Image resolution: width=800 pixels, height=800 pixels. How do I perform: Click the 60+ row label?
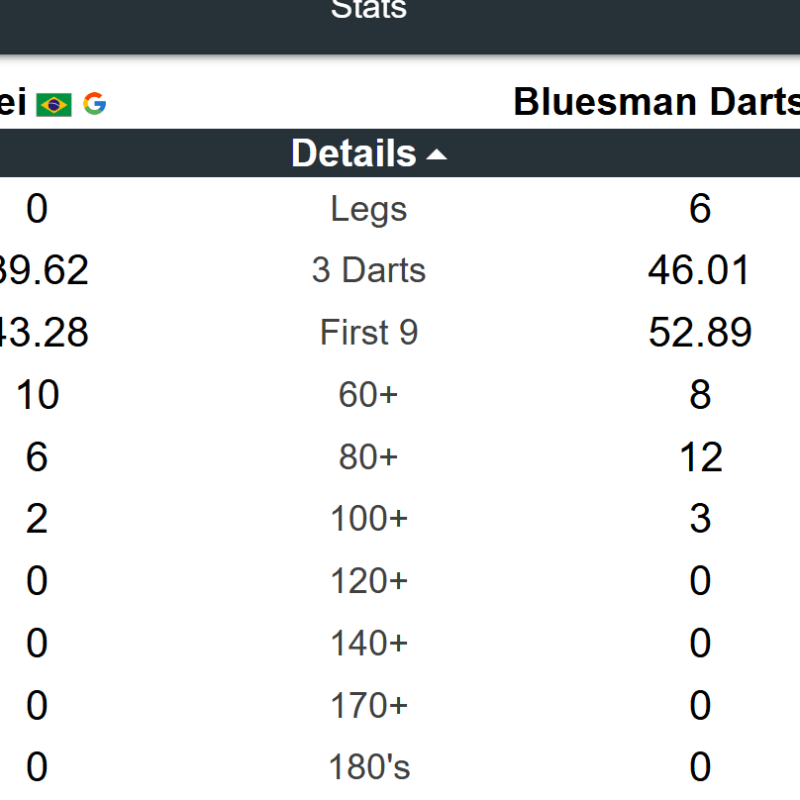click(x=368, y=394)
